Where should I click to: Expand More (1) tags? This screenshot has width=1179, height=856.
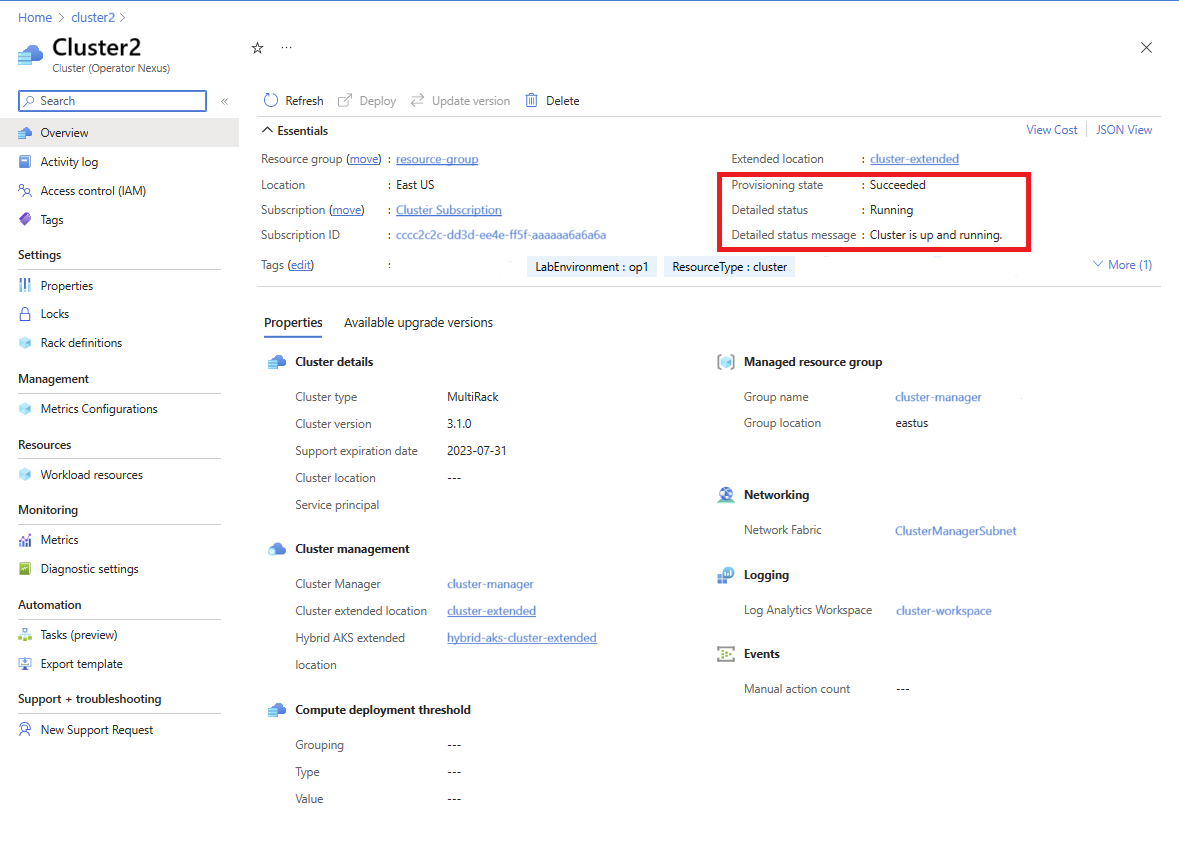point(1123,265)
